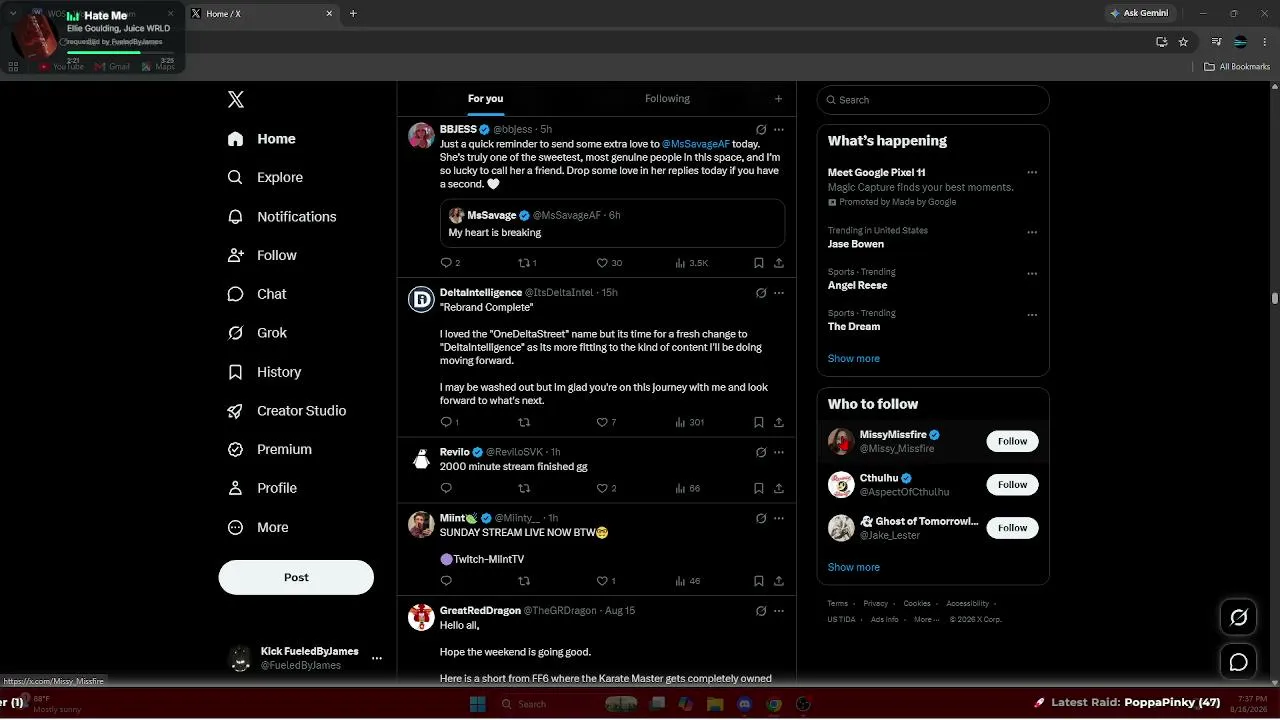
Task: Open the quoted MsSavage post
Action: tap(612, 223)
